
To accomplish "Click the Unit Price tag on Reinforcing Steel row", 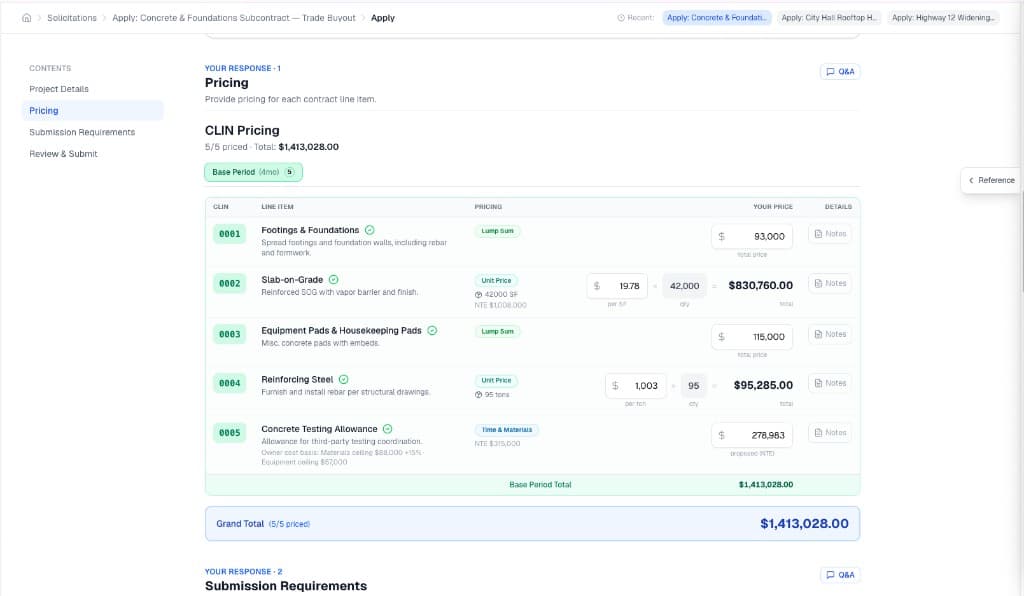I will coord(496,381).
